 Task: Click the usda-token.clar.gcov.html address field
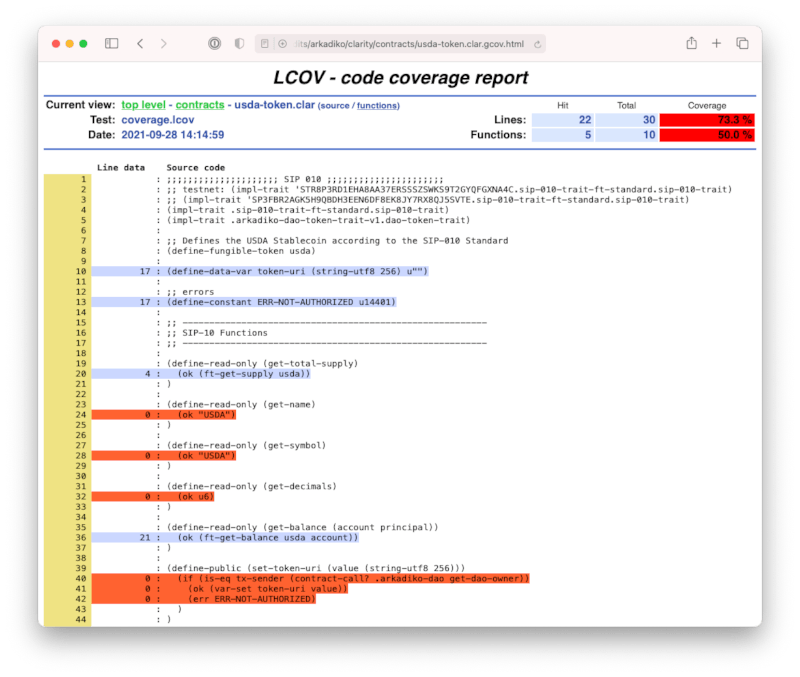(x=400, y=44)
